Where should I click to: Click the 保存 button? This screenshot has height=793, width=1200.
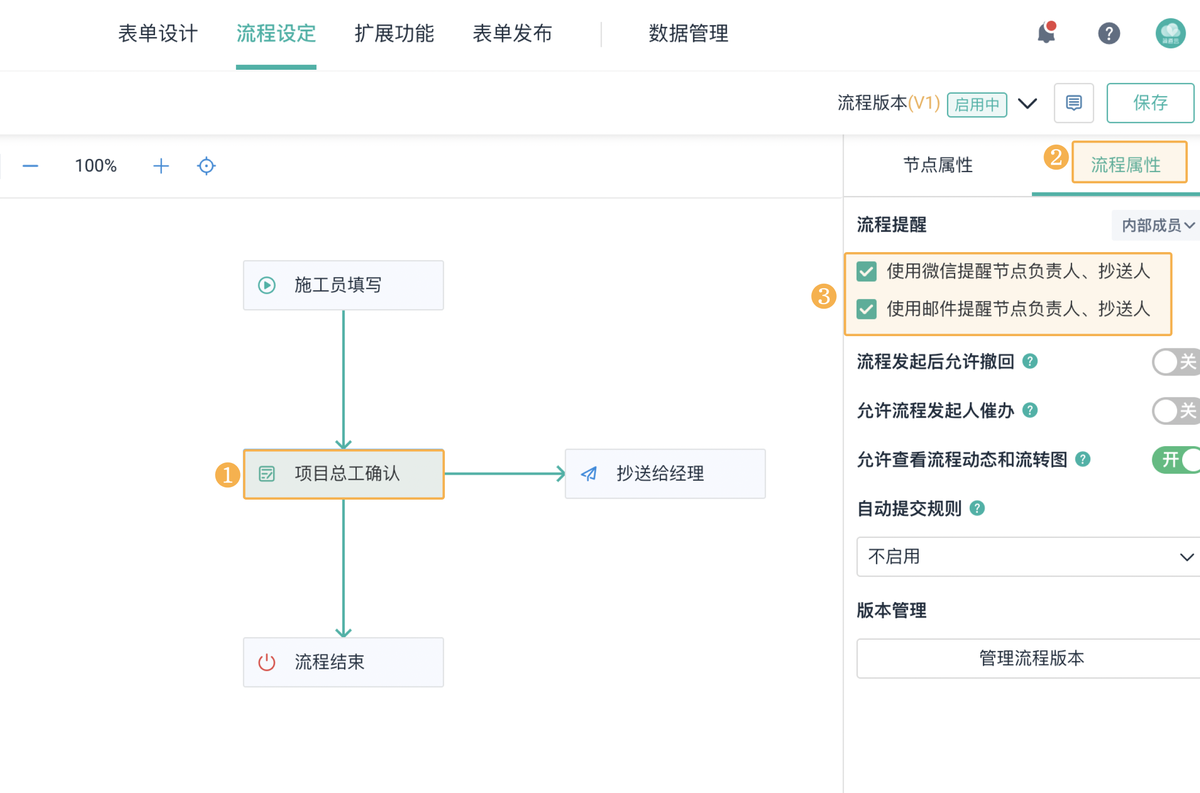1150,103
